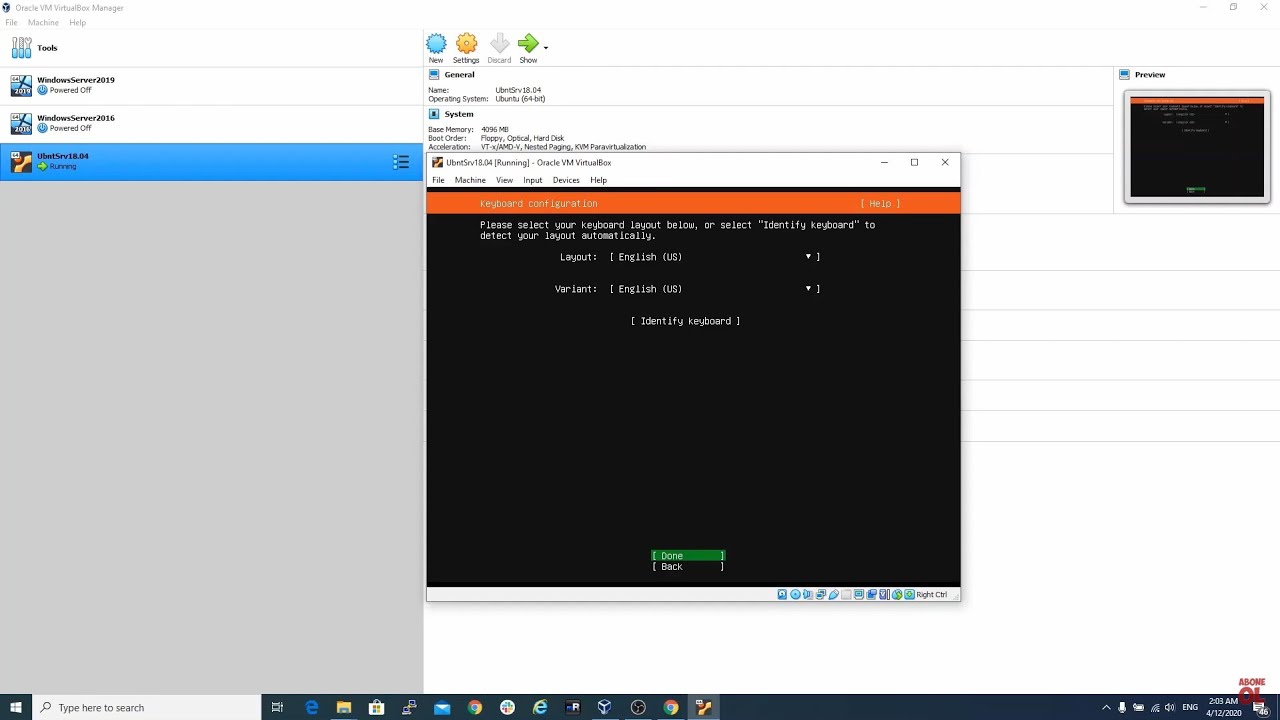
Task: Select the WindowsServer2019 virtual machine
Action: (211, 85)
